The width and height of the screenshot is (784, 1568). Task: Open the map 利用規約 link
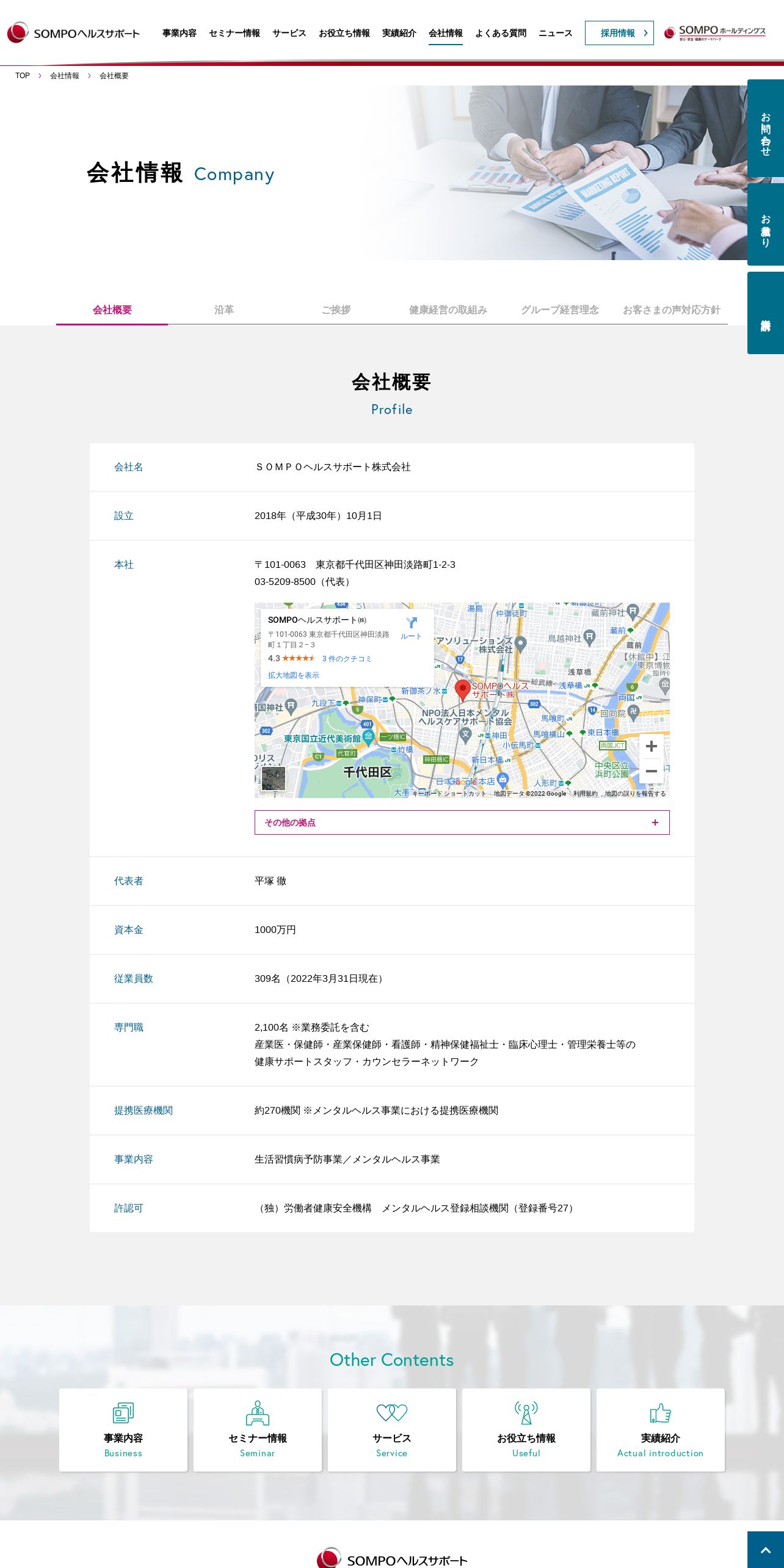pyautogui.click(x=585, y=794)
